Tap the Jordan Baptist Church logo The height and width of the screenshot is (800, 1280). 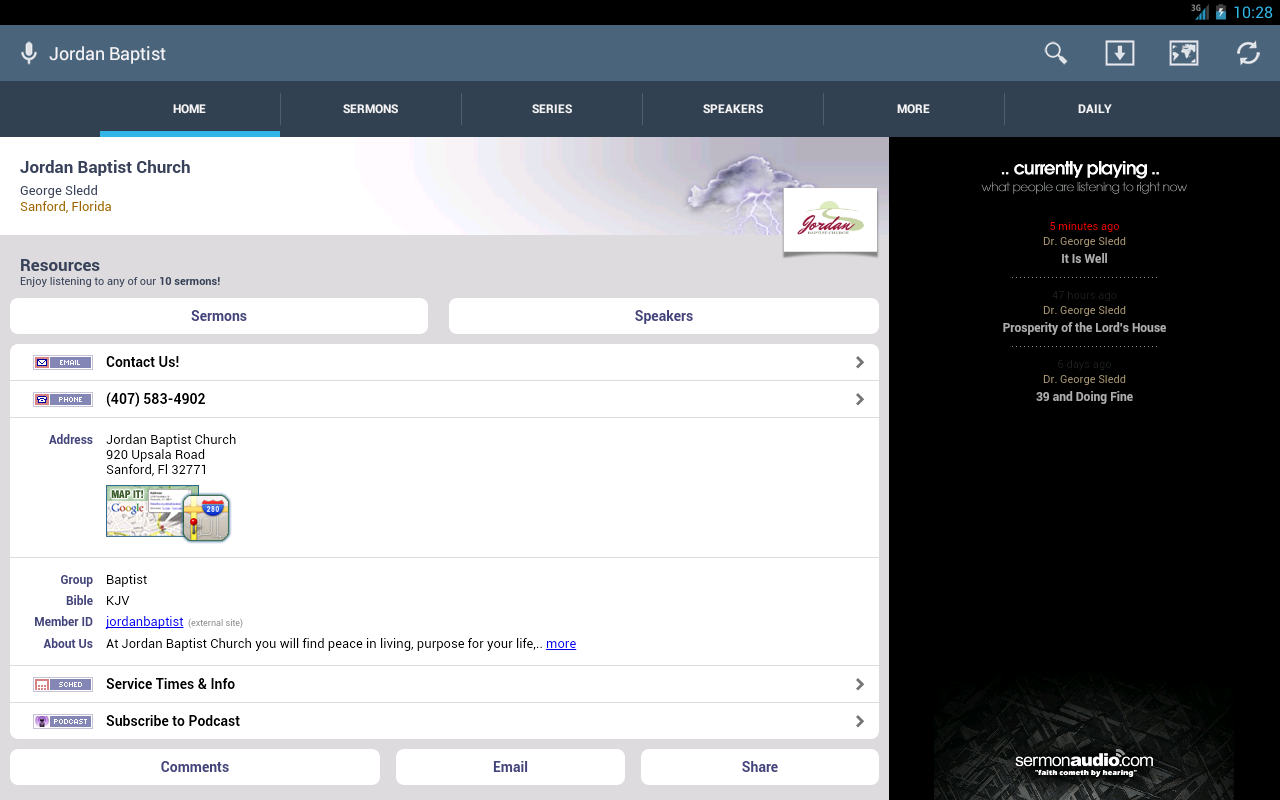click(x=830, y=220)
